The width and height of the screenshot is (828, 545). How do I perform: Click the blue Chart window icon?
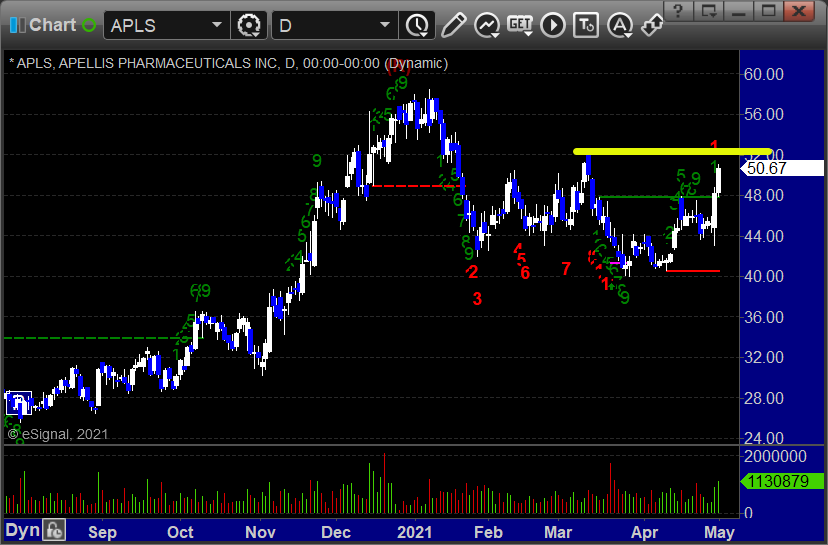(17, 25)
